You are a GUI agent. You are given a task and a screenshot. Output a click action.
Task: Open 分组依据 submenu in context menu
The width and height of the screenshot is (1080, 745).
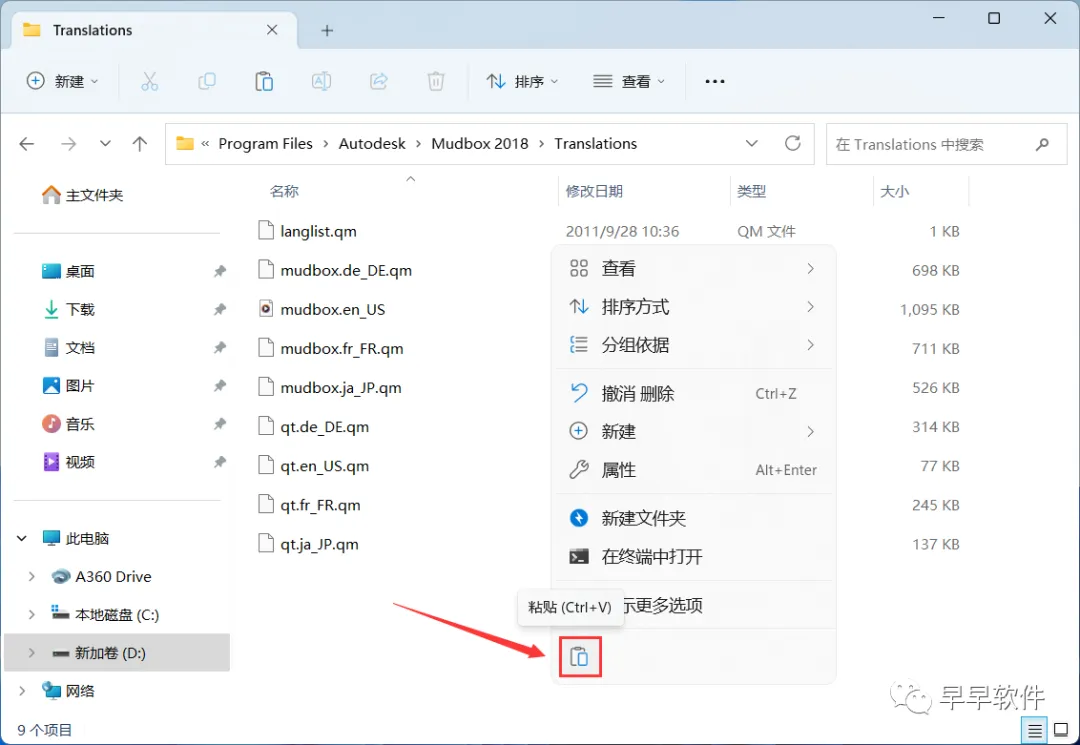tap(694, 345)
